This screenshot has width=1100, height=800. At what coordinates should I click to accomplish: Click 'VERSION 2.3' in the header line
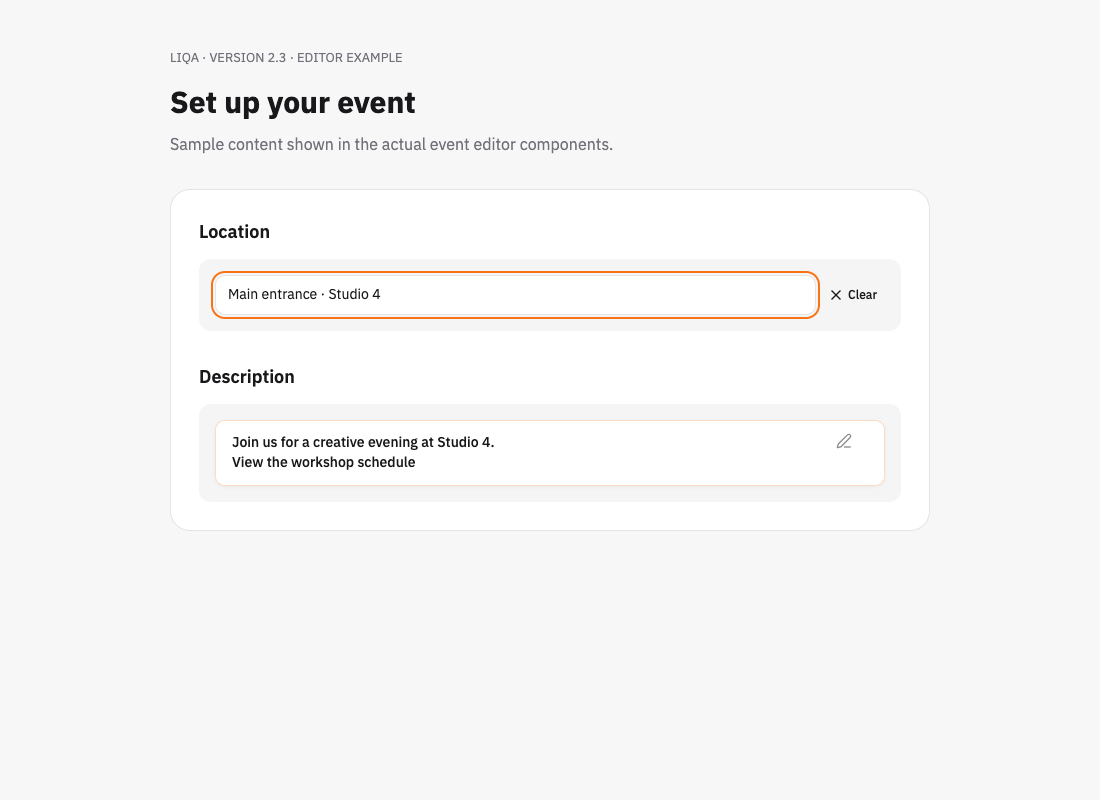click(248, 58)
